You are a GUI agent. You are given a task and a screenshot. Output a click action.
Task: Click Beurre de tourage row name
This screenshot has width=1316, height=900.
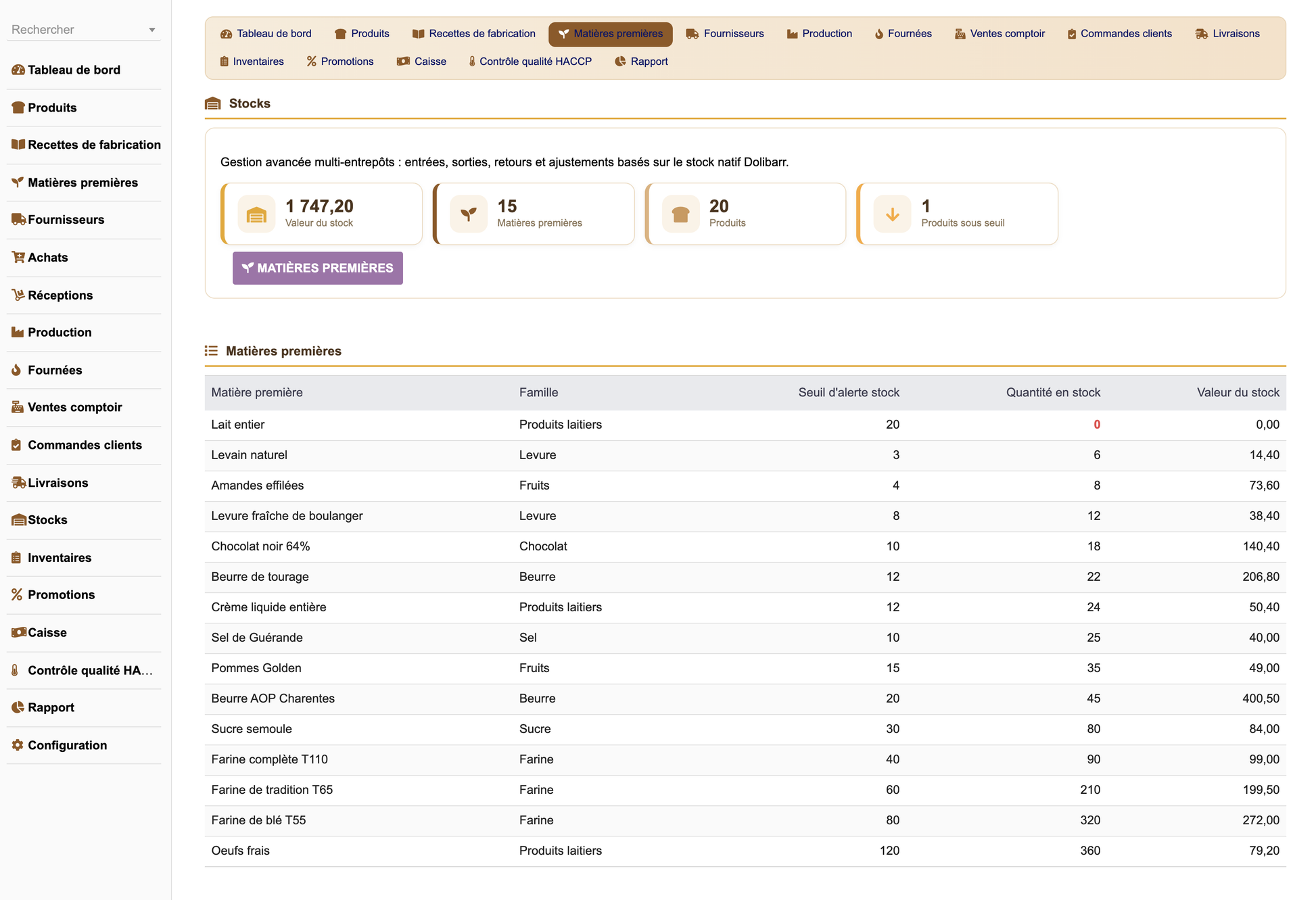(x=260, y=577)
